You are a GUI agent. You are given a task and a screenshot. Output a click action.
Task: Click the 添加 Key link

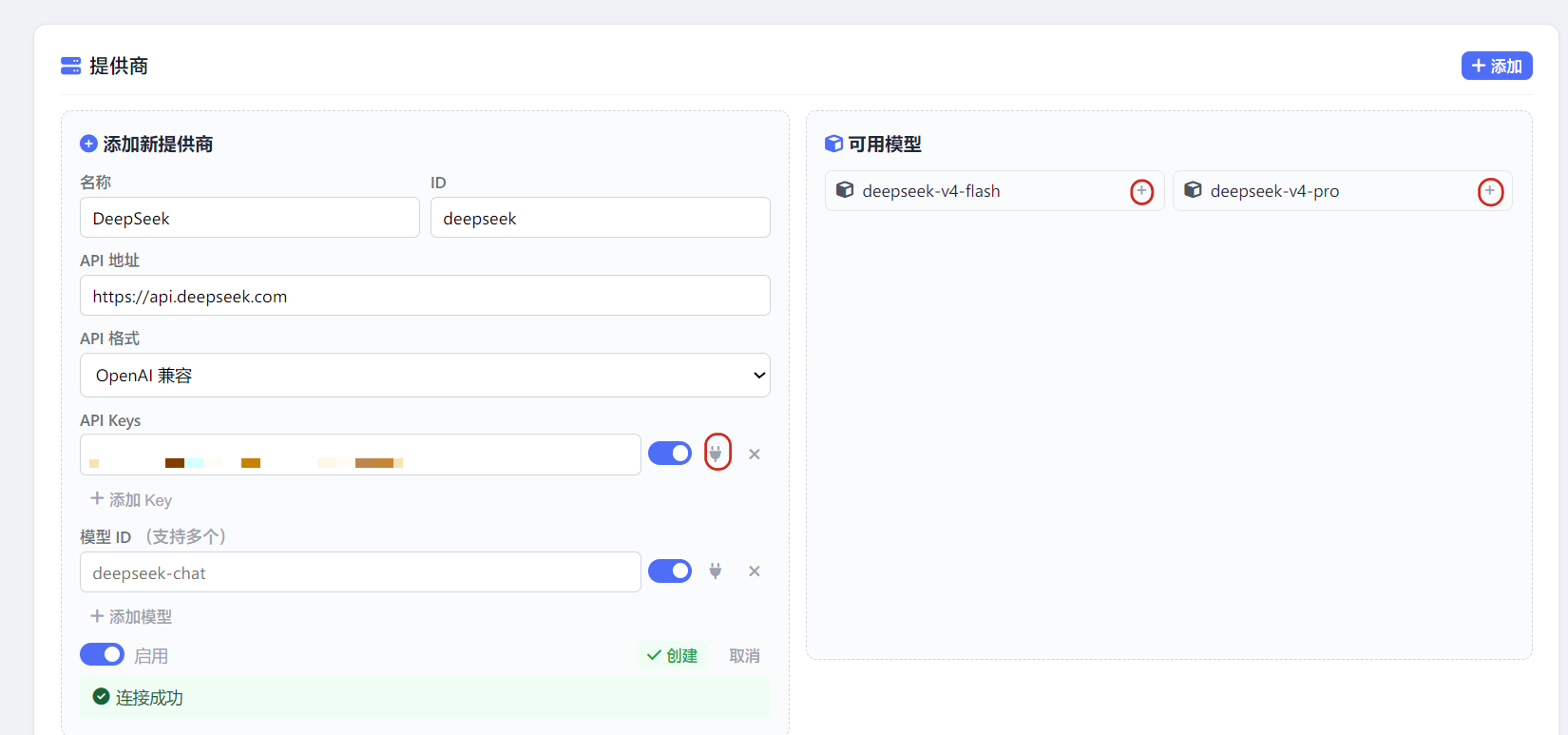pos(131,499)
